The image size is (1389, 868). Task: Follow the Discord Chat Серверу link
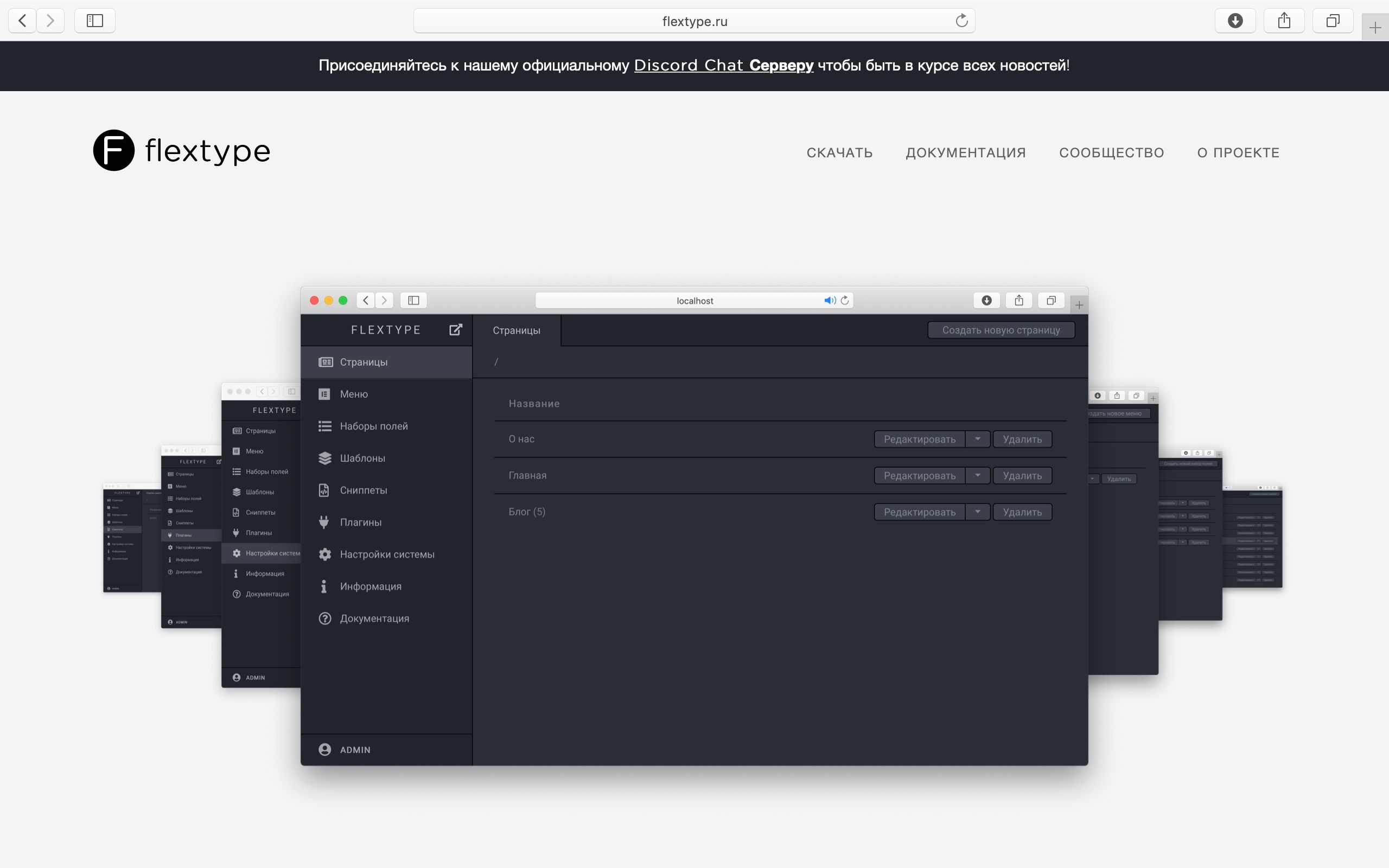[723, 66]
